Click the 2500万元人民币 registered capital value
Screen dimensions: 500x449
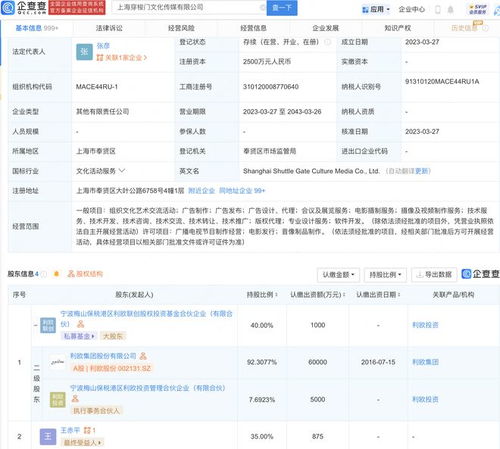pyautogui.click(x=267, y=62)
